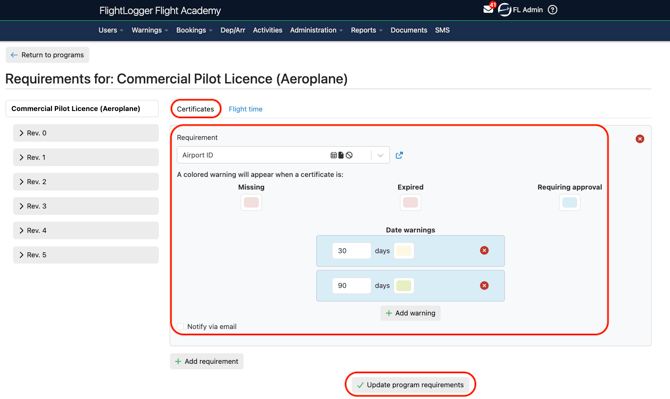The width and height of the screenshot is (670, 399).
Task: Open the Warnings dropdown menu
Action: (150, 30)
